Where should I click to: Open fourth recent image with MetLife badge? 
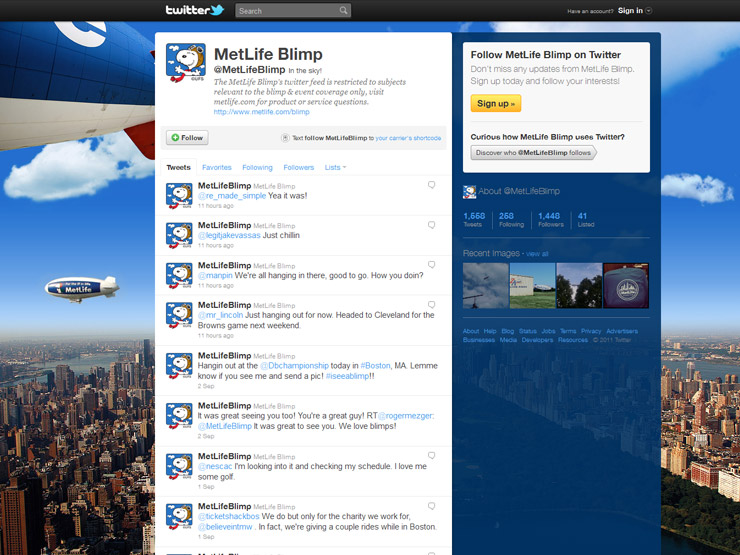[x=626, y=286]
